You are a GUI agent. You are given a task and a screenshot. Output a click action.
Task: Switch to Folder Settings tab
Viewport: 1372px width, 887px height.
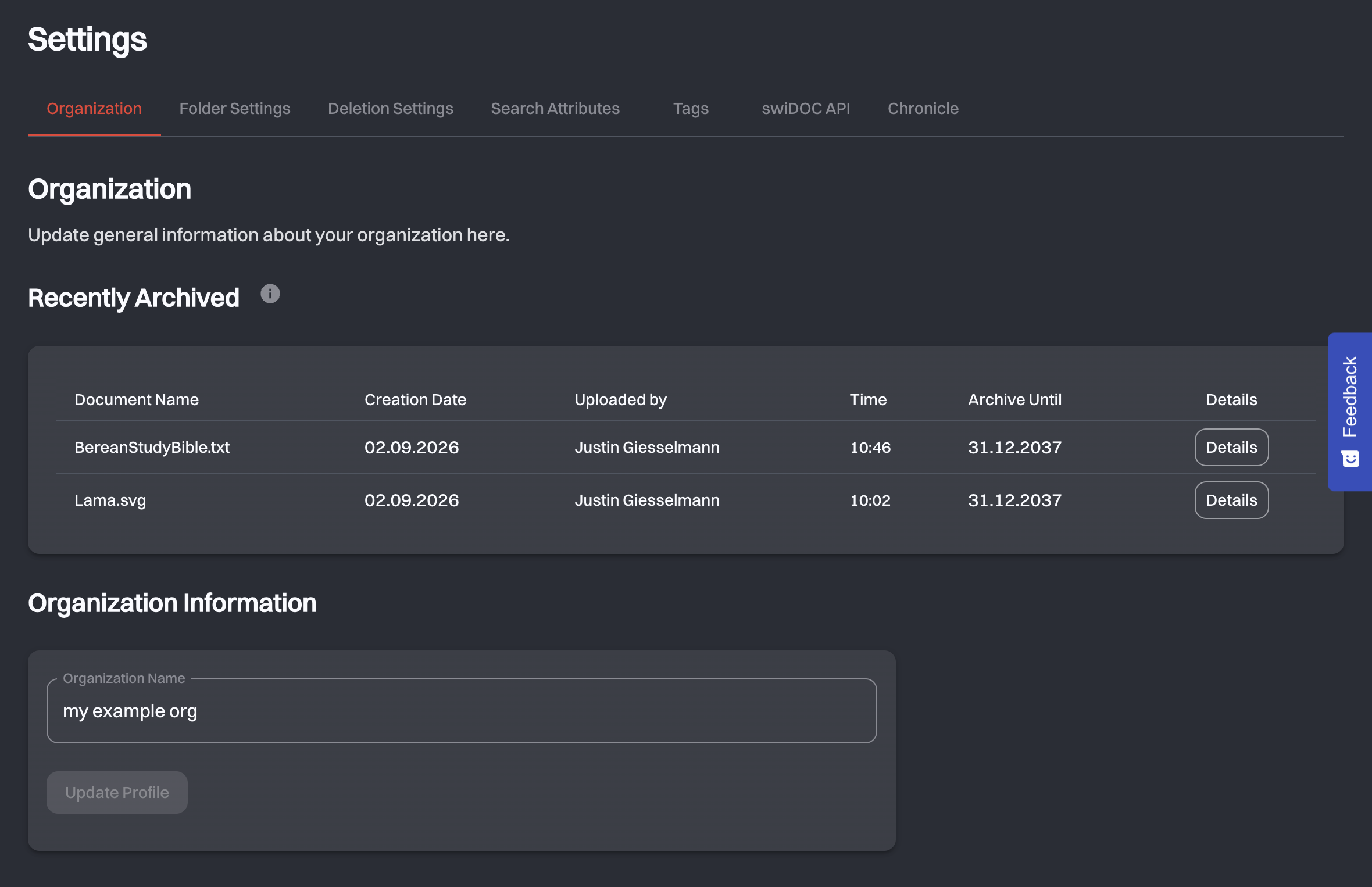click(235, 109)
